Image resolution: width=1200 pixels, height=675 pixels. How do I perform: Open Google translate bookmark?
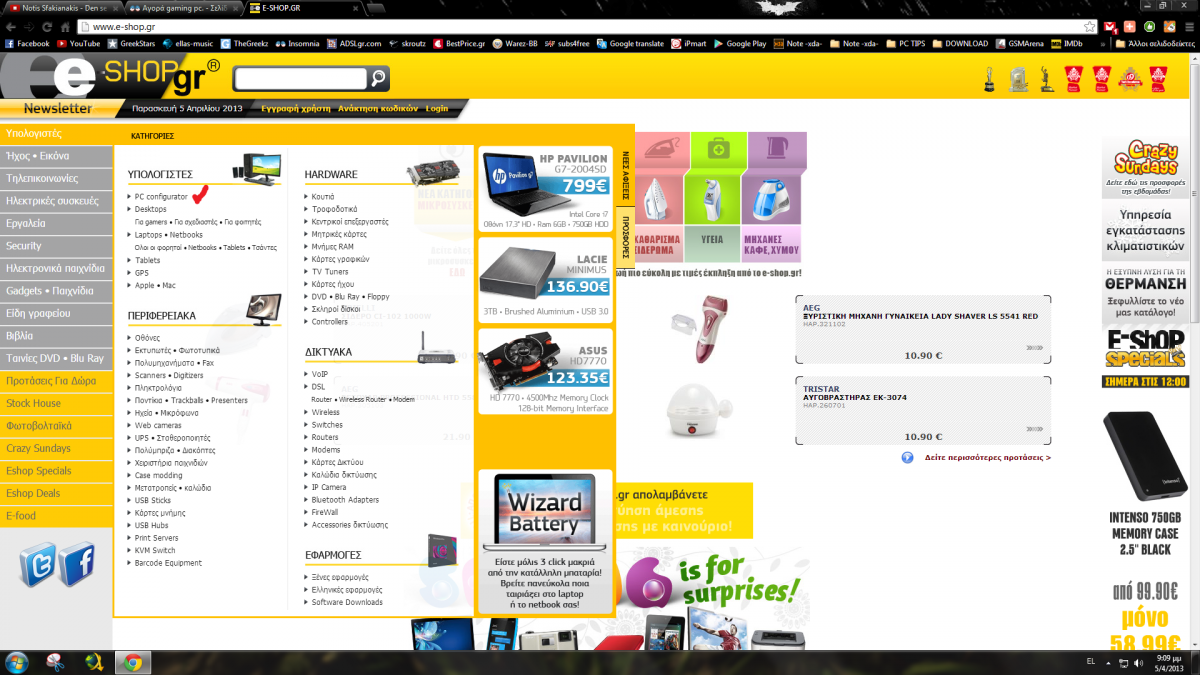(630, 44)
